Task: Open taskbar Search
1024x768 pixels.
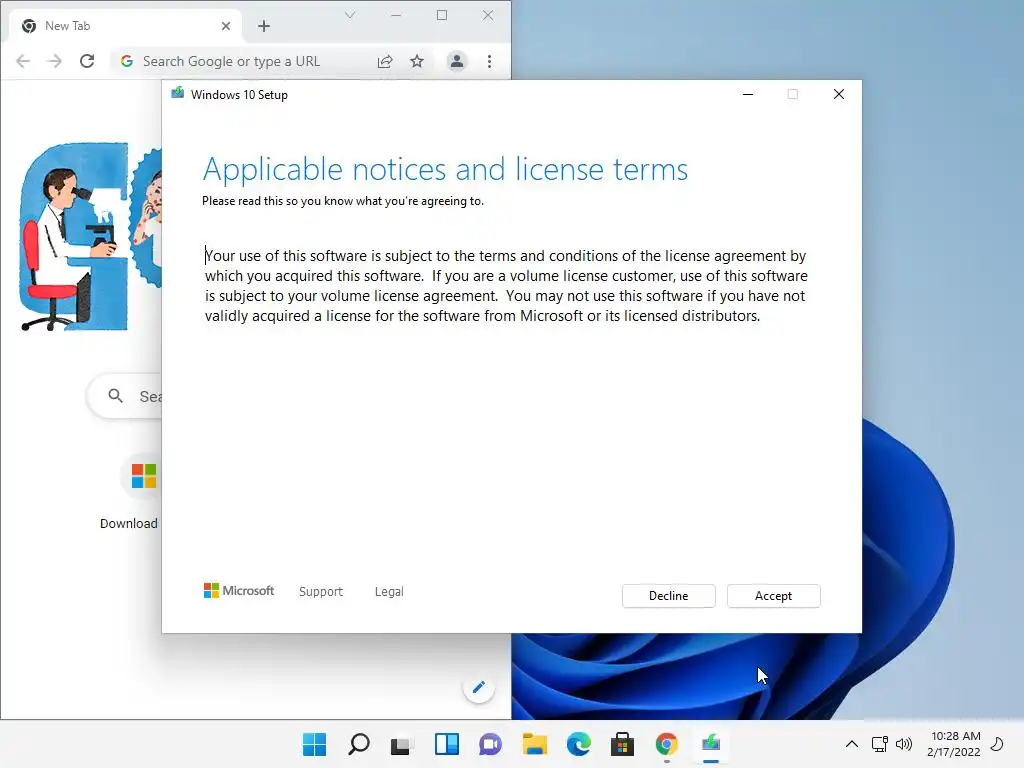Action: click(x=359, y=744)
